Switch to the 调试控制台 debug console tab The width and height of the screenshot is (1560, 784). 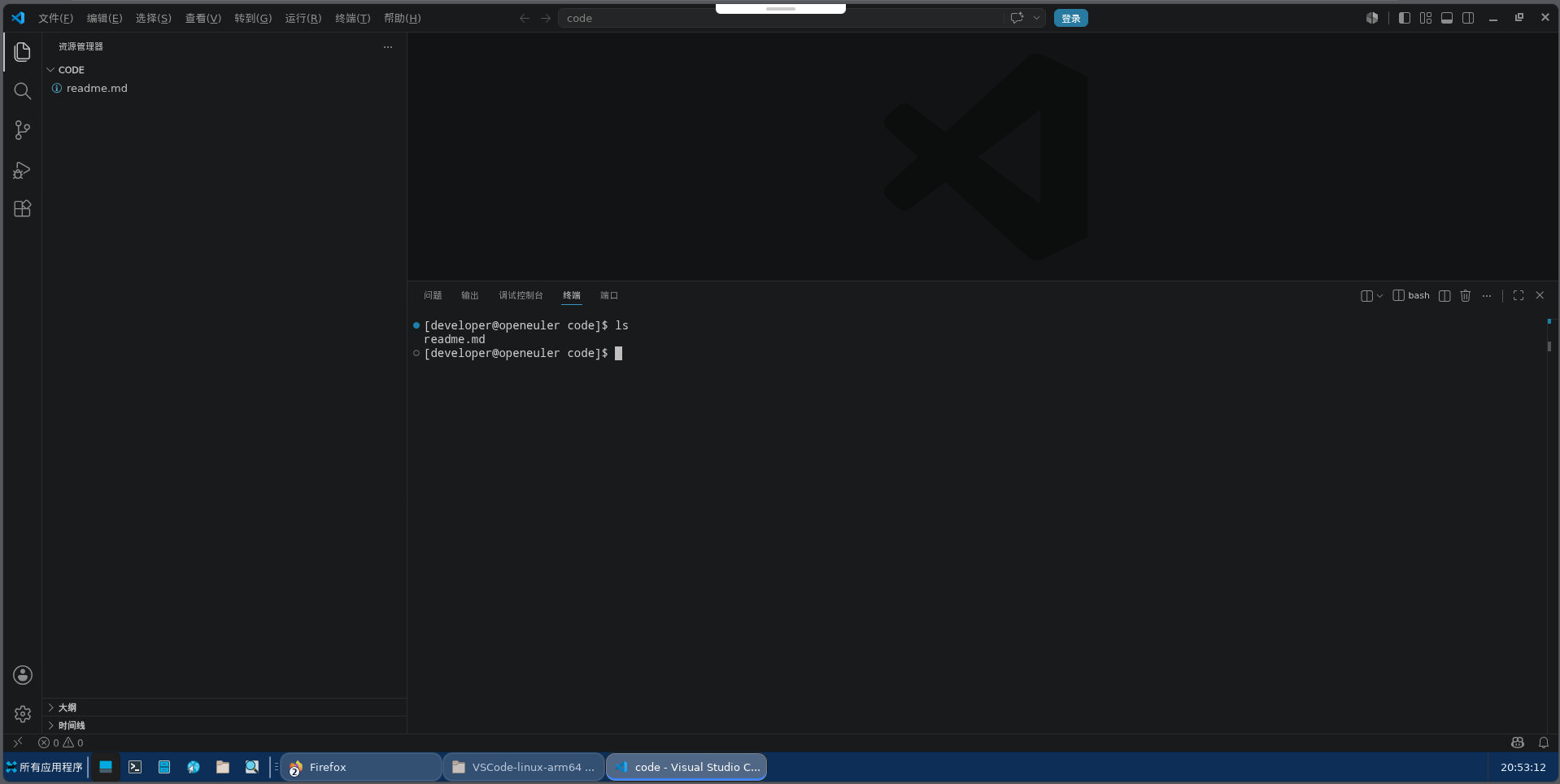click(x=521, y=295)
